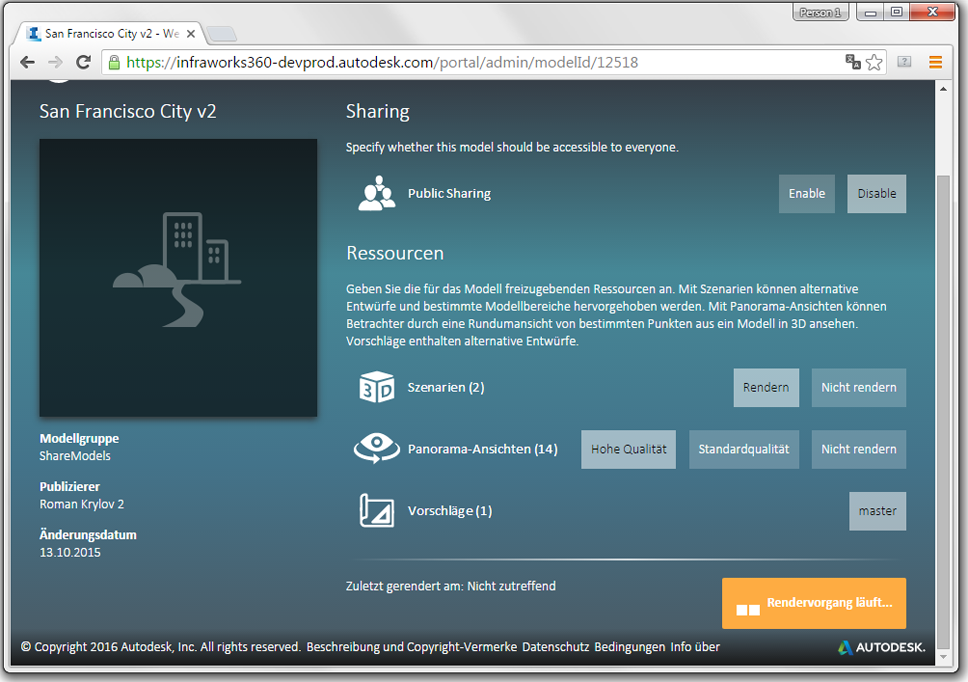Choose Hohe Qualität for panorama views

click(x=628, y=449)
